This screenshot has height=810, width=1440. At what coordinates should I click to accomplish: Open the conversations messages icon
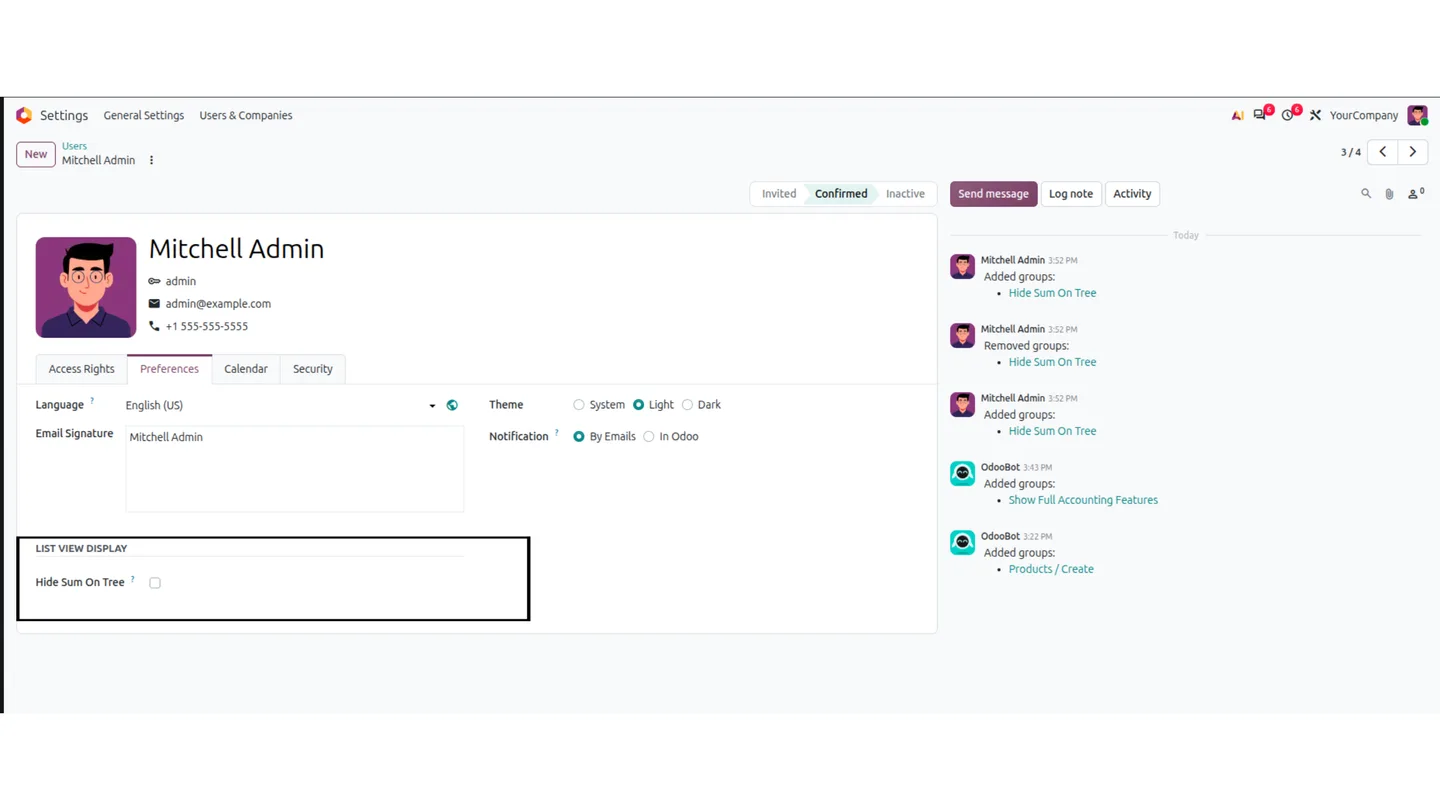1260,115
